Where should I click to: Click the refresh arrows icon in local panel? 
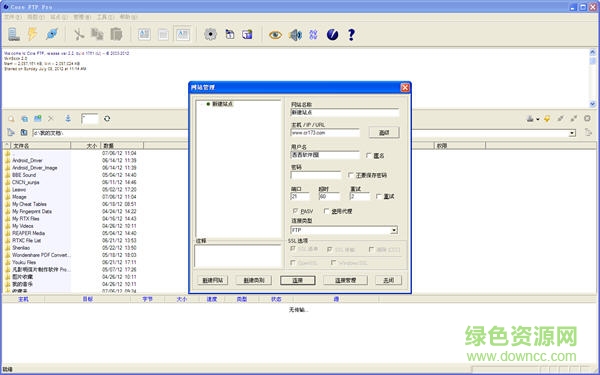107,119
